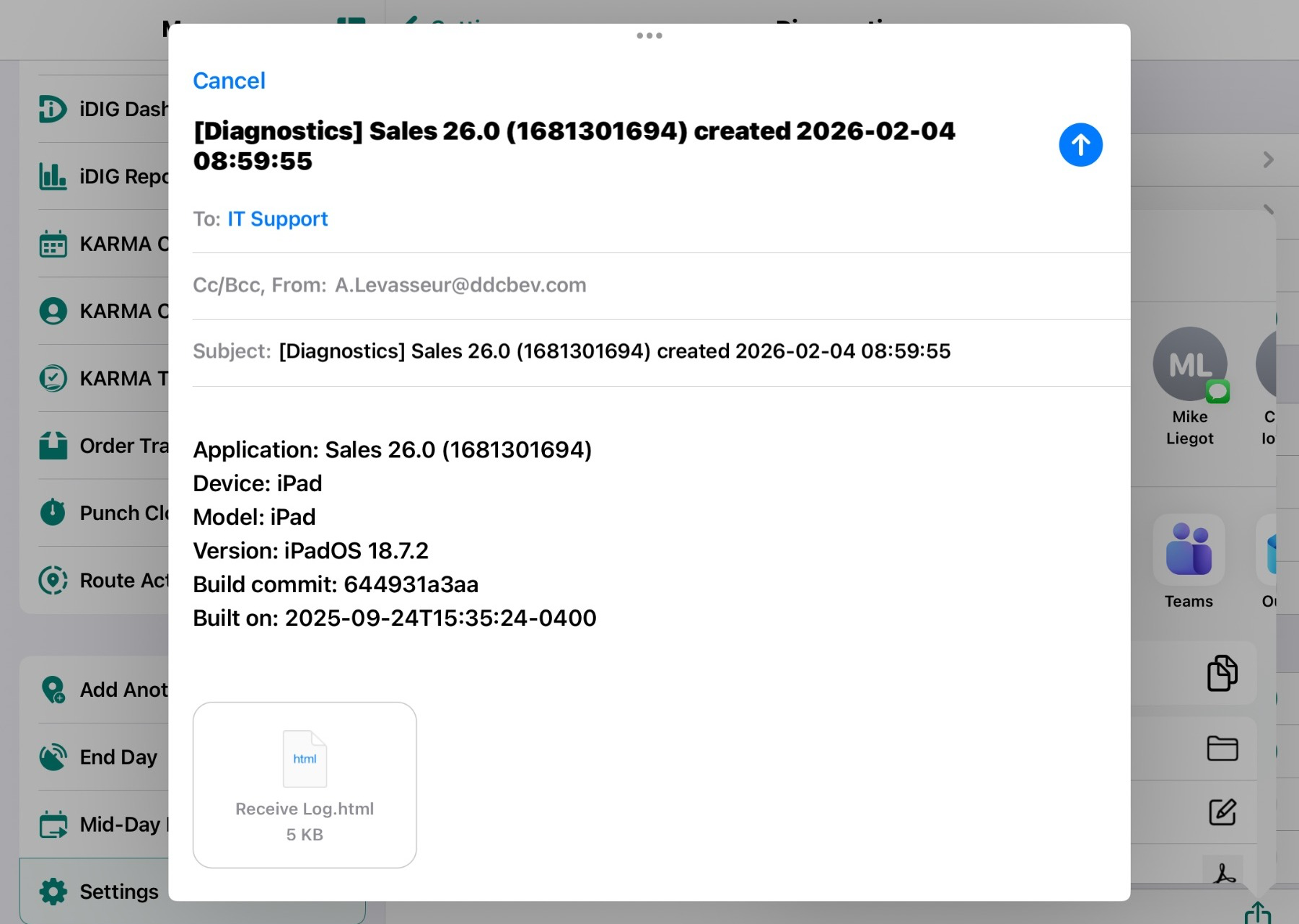Tap the Markup edit pencil icon
This screenshot has width=1299, height=924.
point(1222,812)
